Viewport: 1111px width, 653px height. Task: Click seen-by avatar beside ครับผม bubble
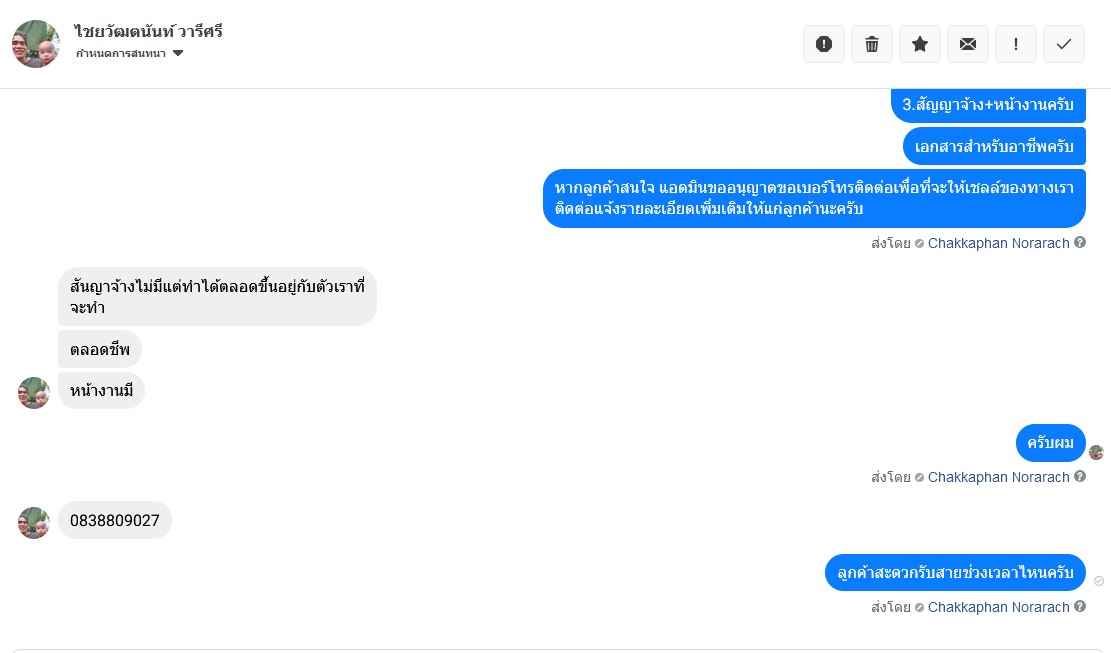1096,452
